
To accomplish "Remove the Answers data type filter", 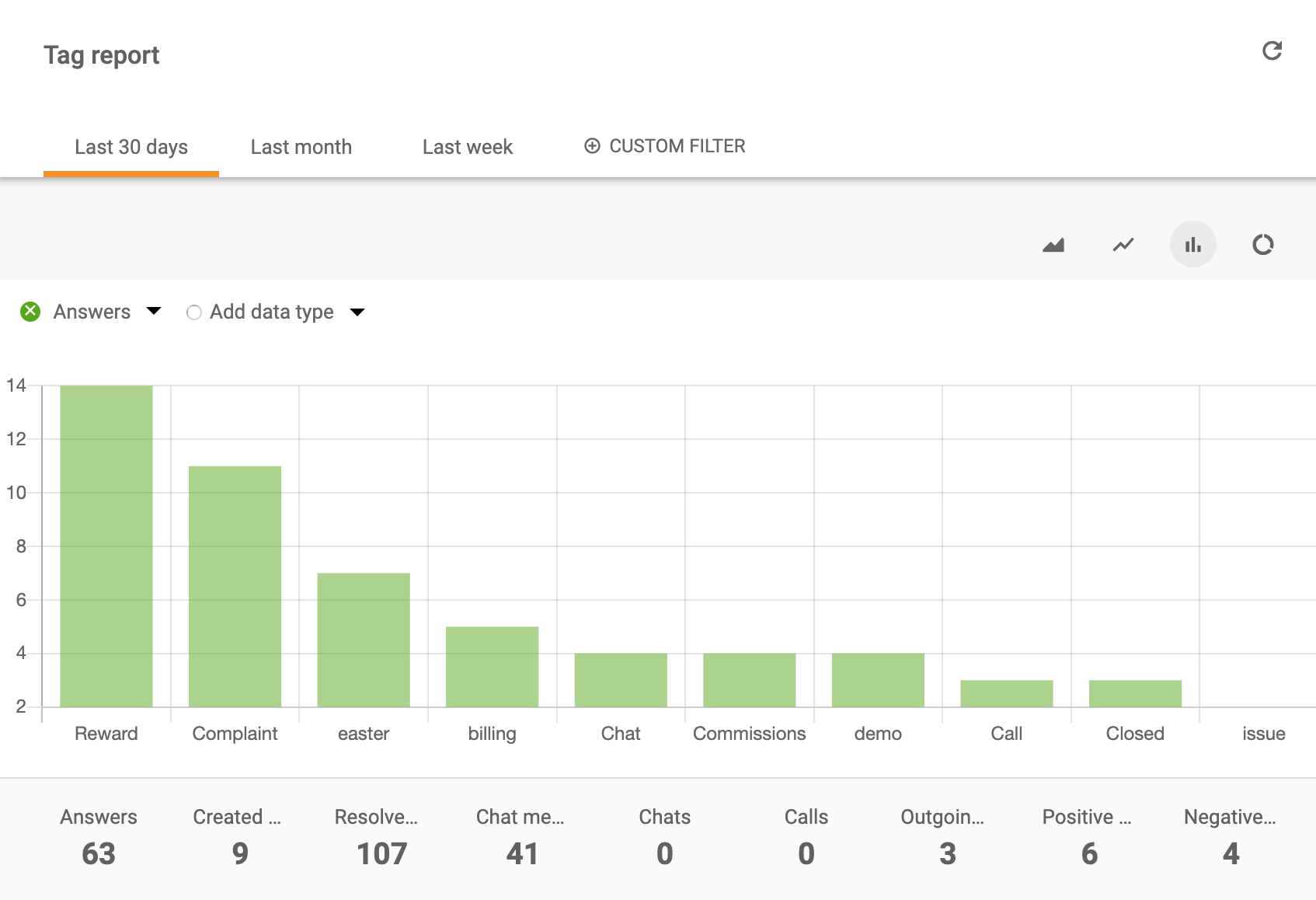I will (30, 312).
